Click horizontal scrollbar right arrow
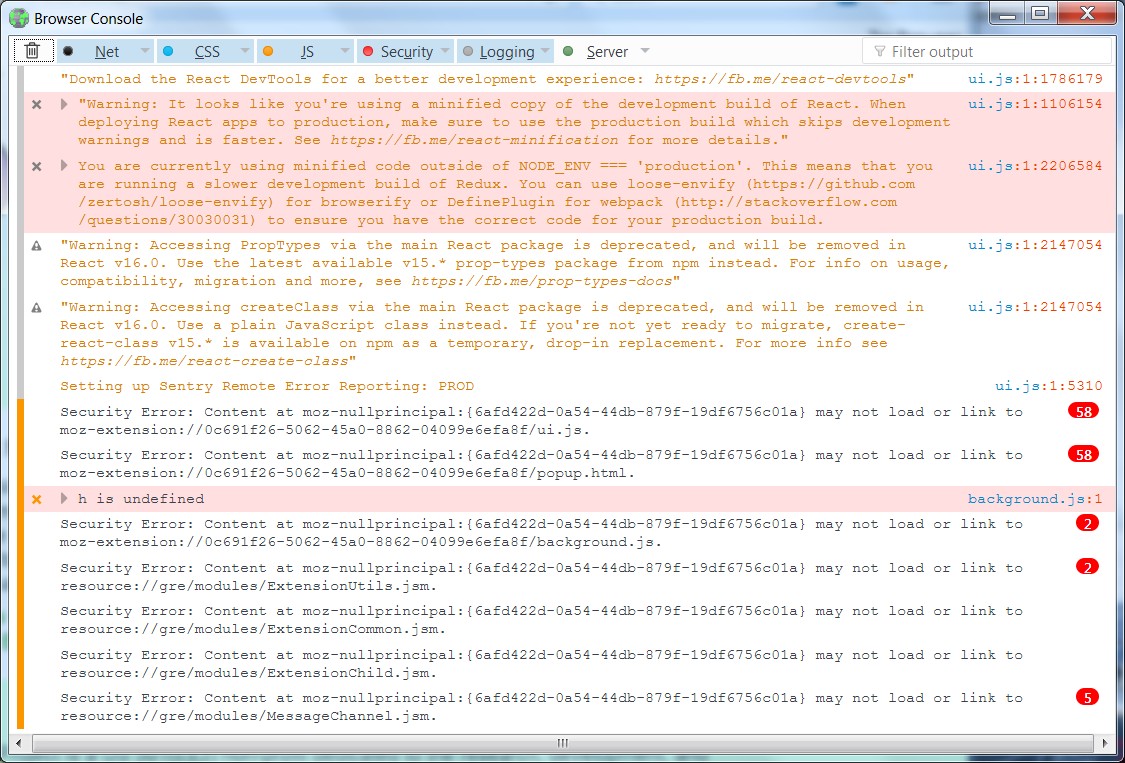Image resolution: width=1125 pixels, height=763 pixels. (x=1106, y=743)
